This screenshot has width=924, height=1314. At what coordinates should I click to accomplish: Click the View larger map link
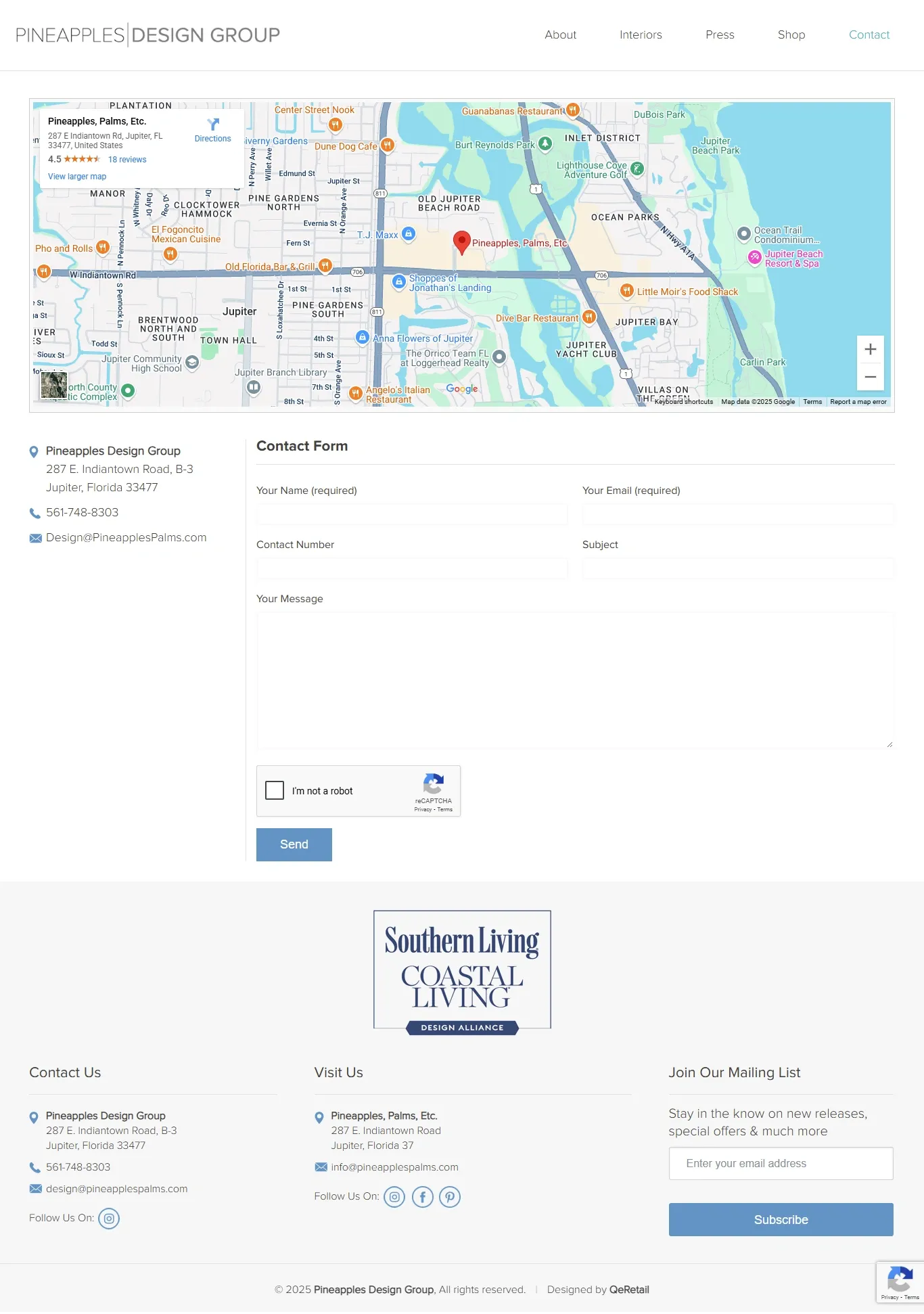(x=77, y=177)
